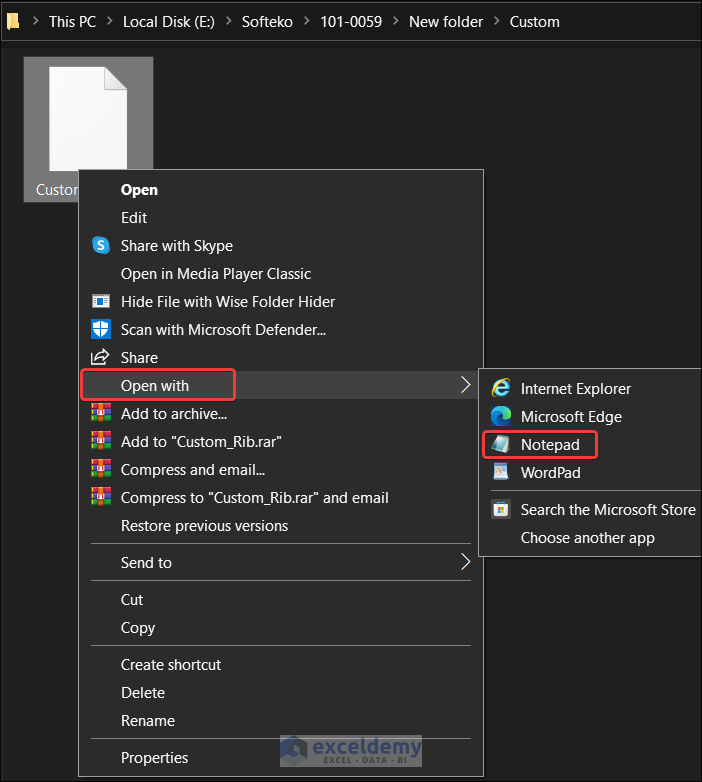The height and width of the screenshot is (782, 702).
Task: Click the WinRAR icon next to Add to archive
Action: point(100,413)
